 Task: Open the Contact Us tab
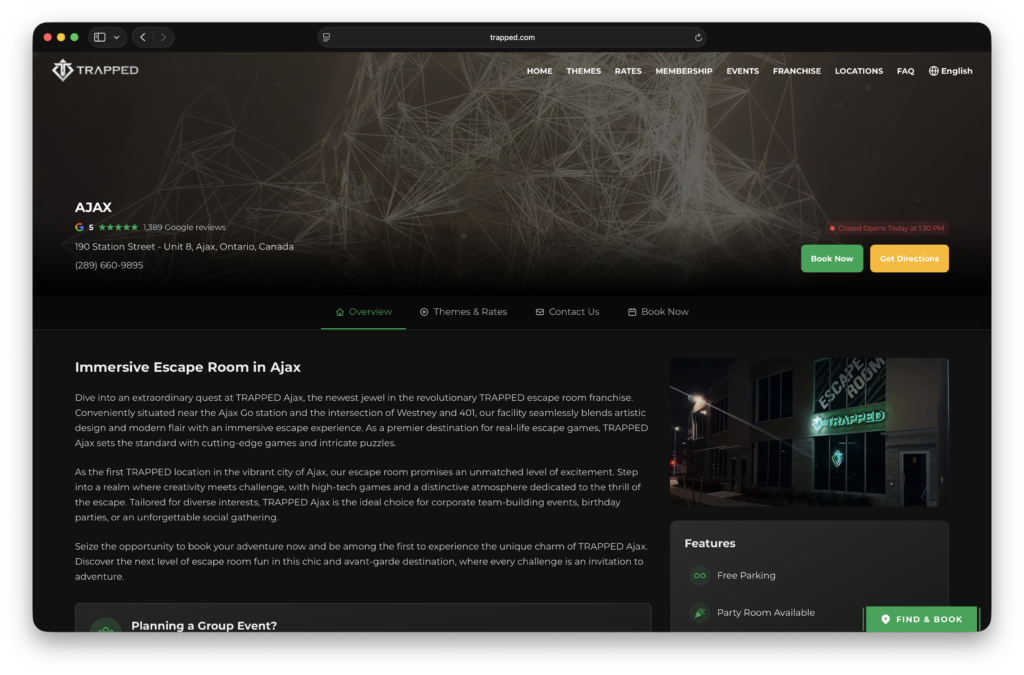(x=567, y=311)
